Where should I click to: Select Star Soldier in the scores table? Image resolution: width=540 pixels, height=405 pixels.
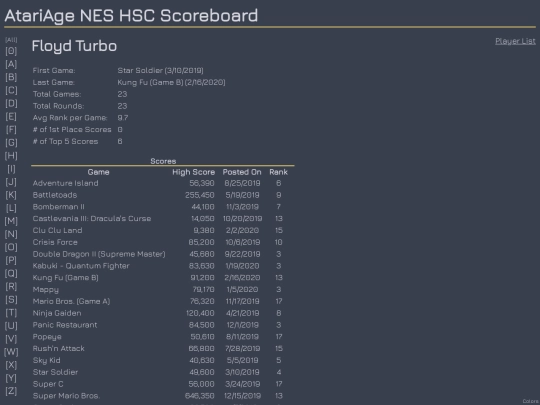pos(55,372)
